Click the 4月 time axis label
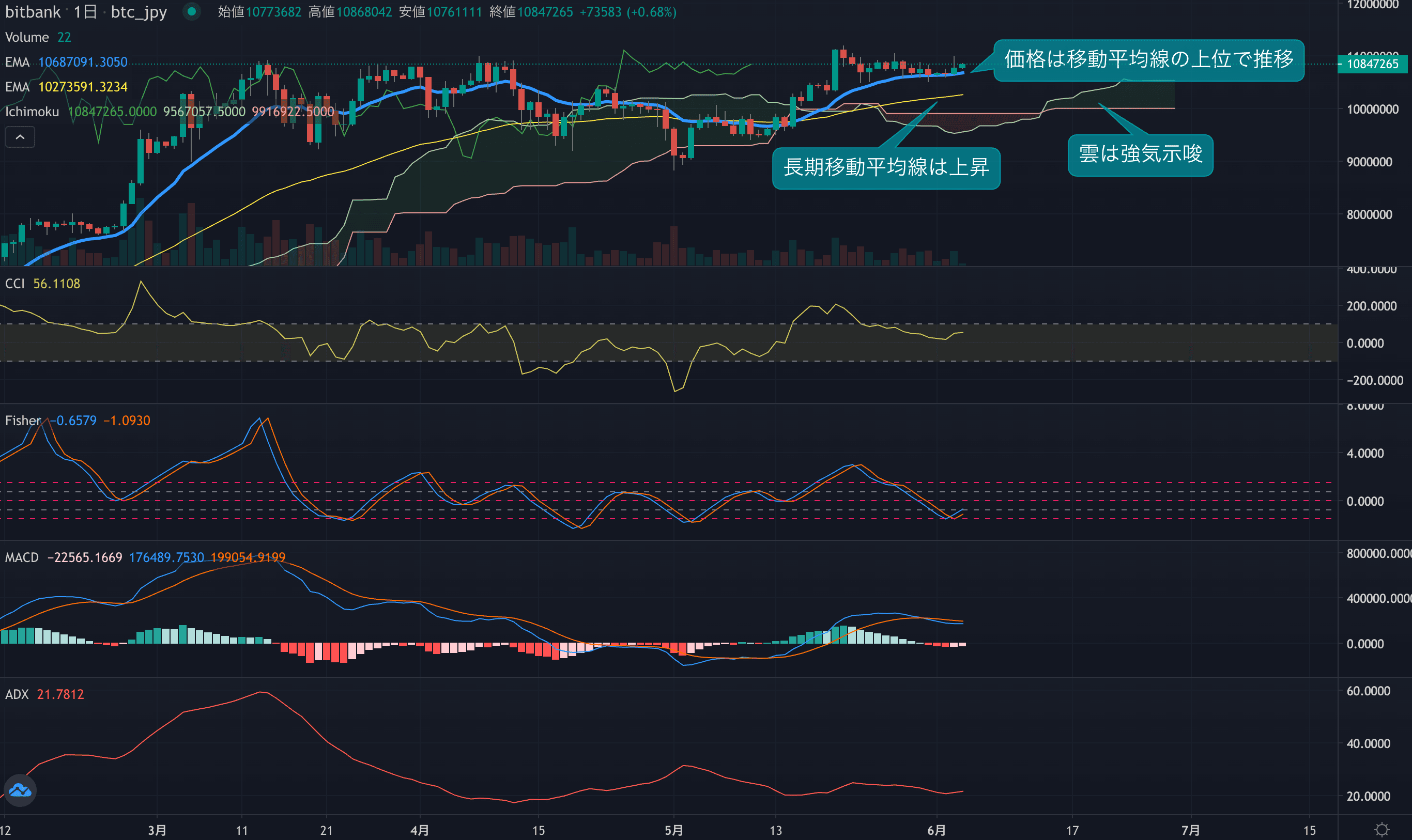 click(419, 830)
